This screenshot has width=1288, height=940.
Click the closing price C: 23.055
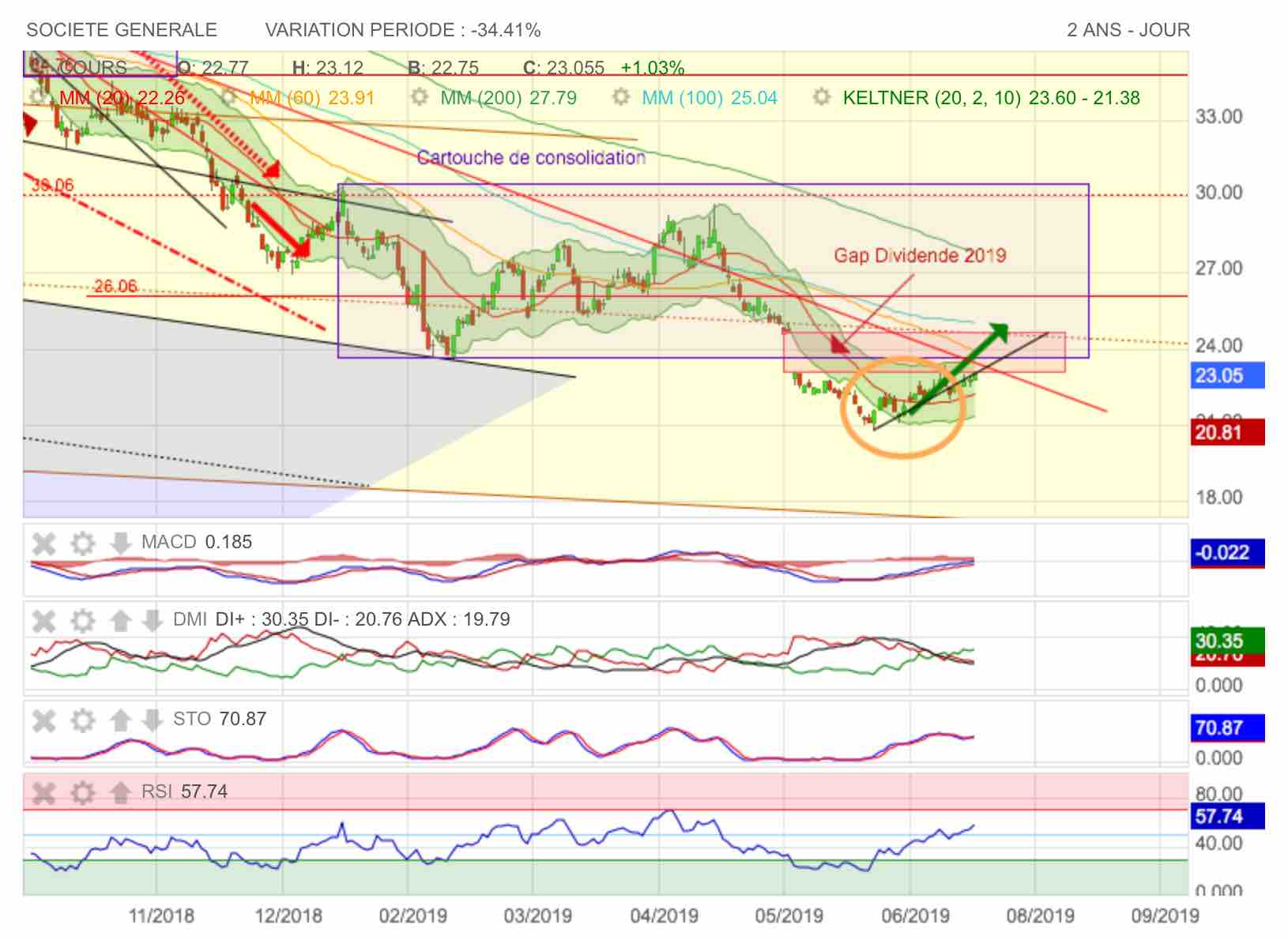pos(564,68)
